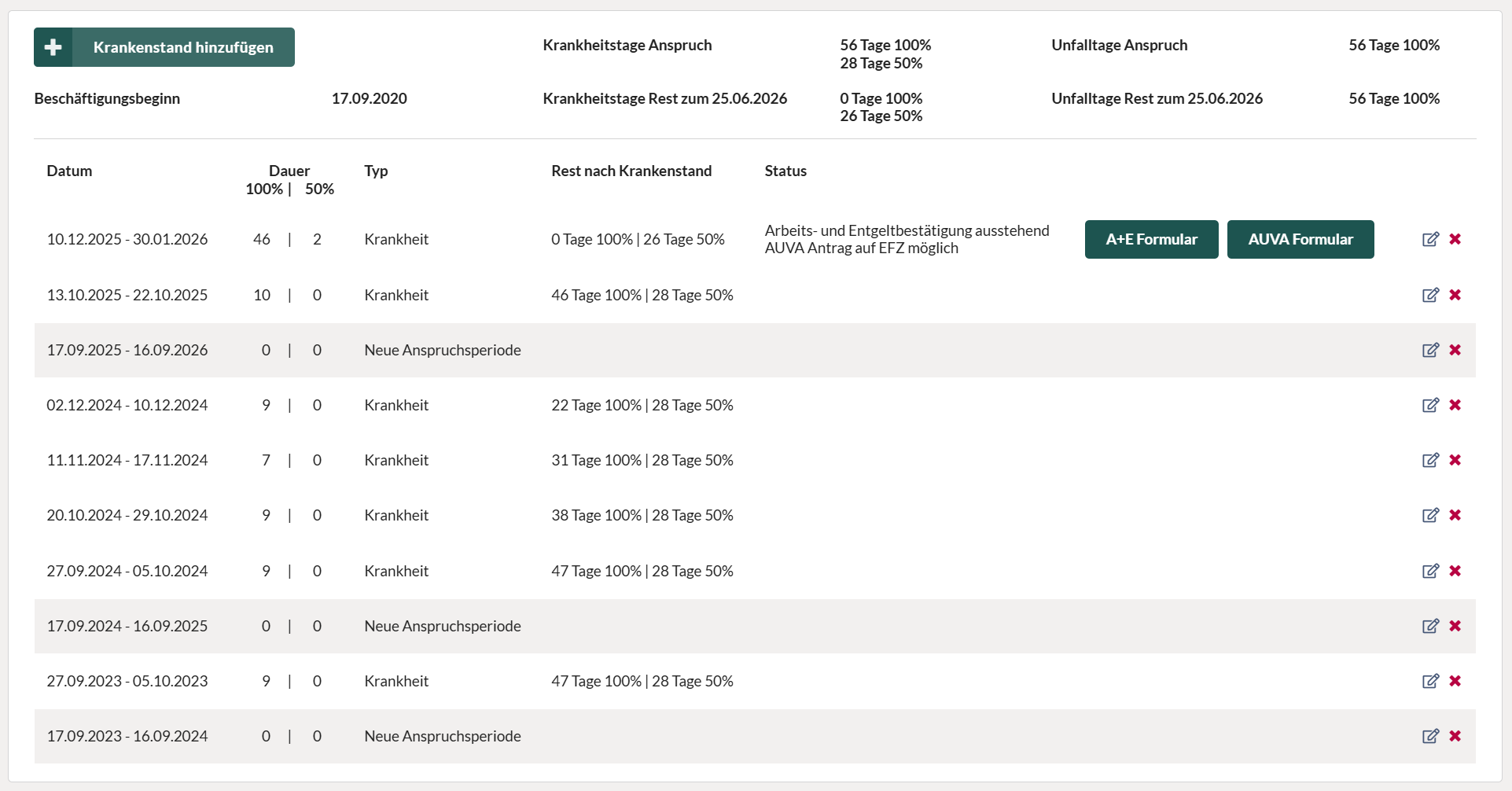1512x791 pixels.
Task: Click the Unfalltage Rest zum 25.06.2026 label
Action: 1157,98
